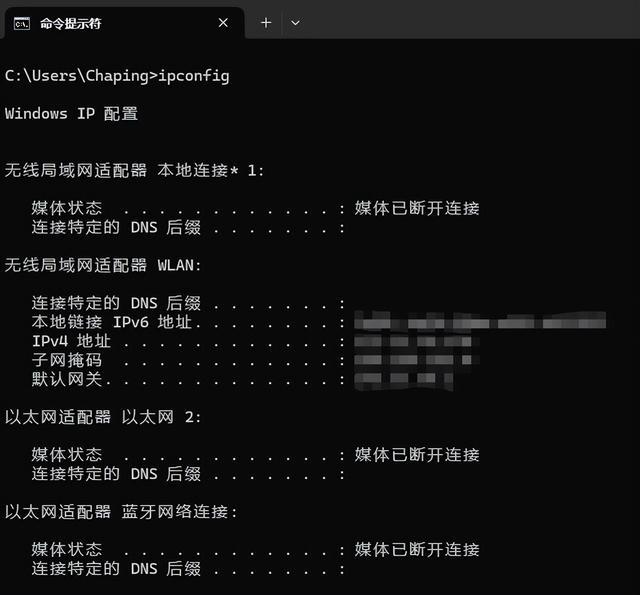Click the blurred 子网掩码 value
640x595 pixels.
point(416,359)
